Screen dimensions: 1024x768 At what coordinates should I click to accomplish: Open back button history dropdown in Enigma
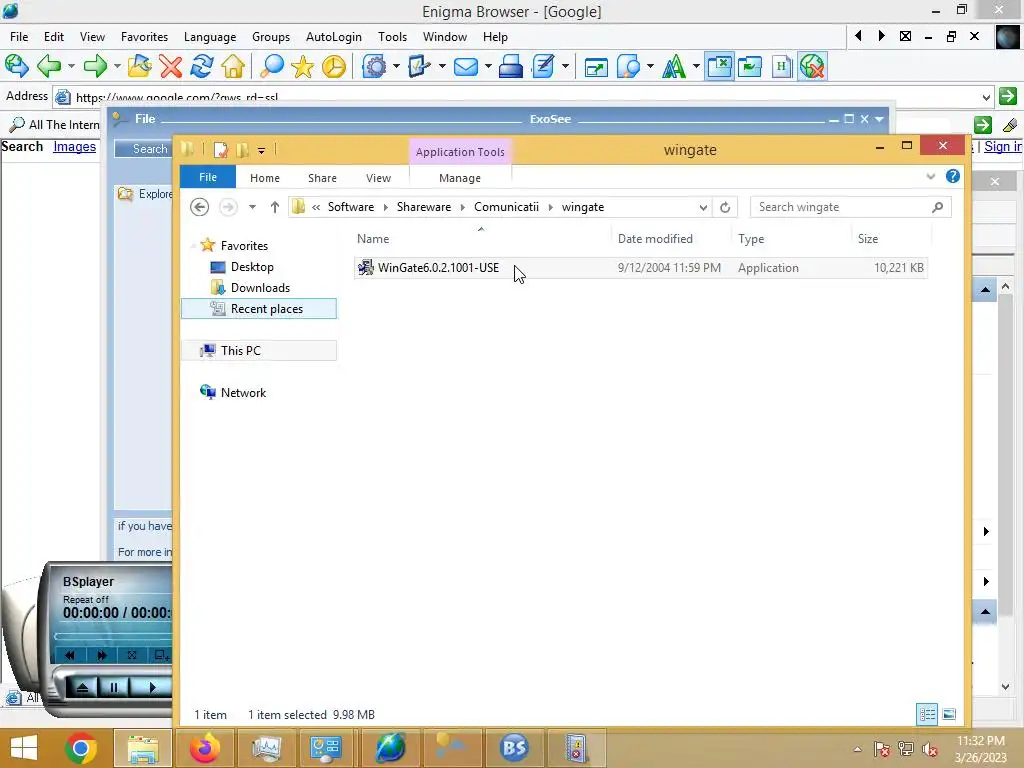coord(71,66)
